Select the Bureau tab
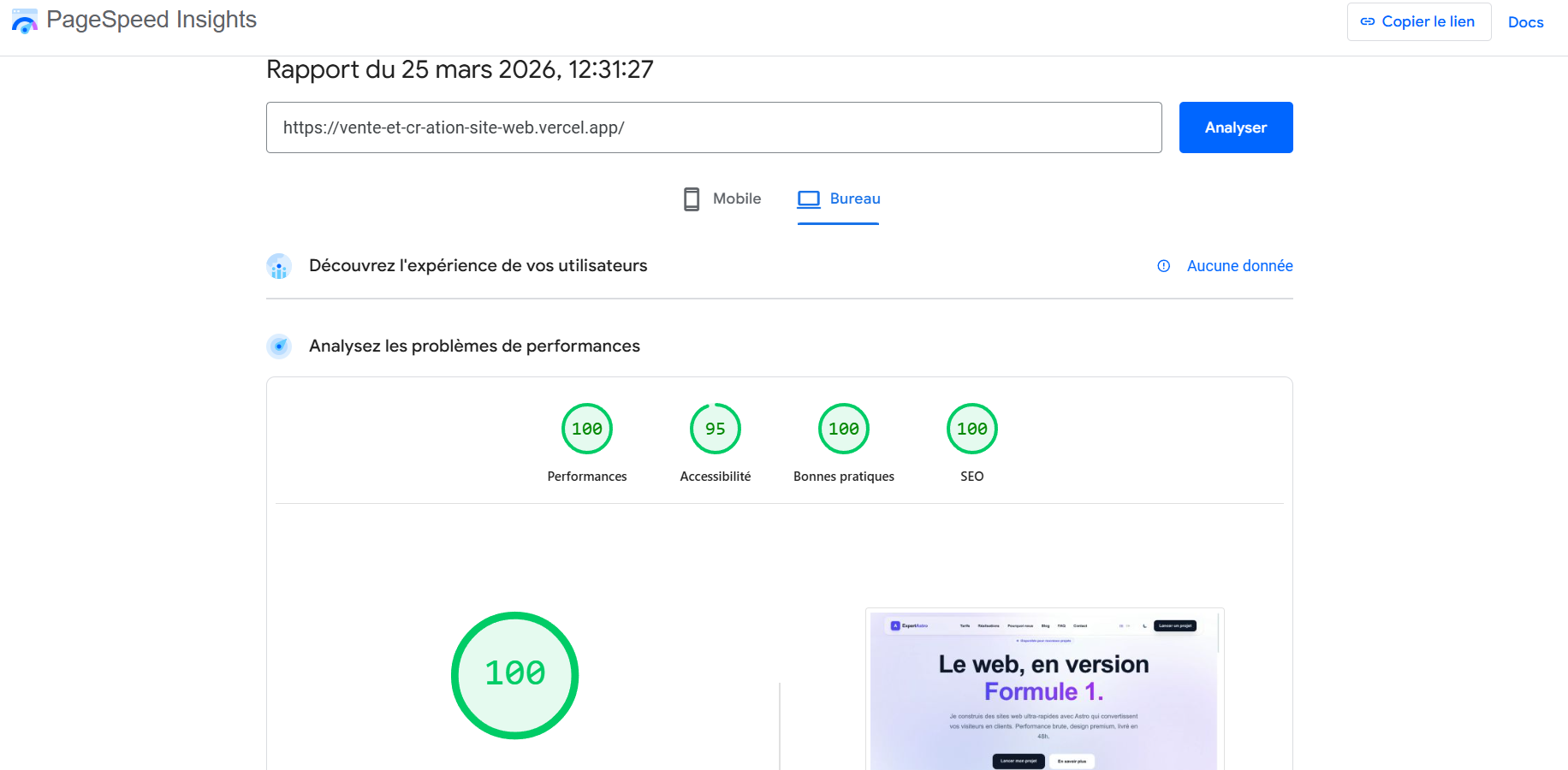The height and width of the screenshot is (770, 1568). click(839, 199)
